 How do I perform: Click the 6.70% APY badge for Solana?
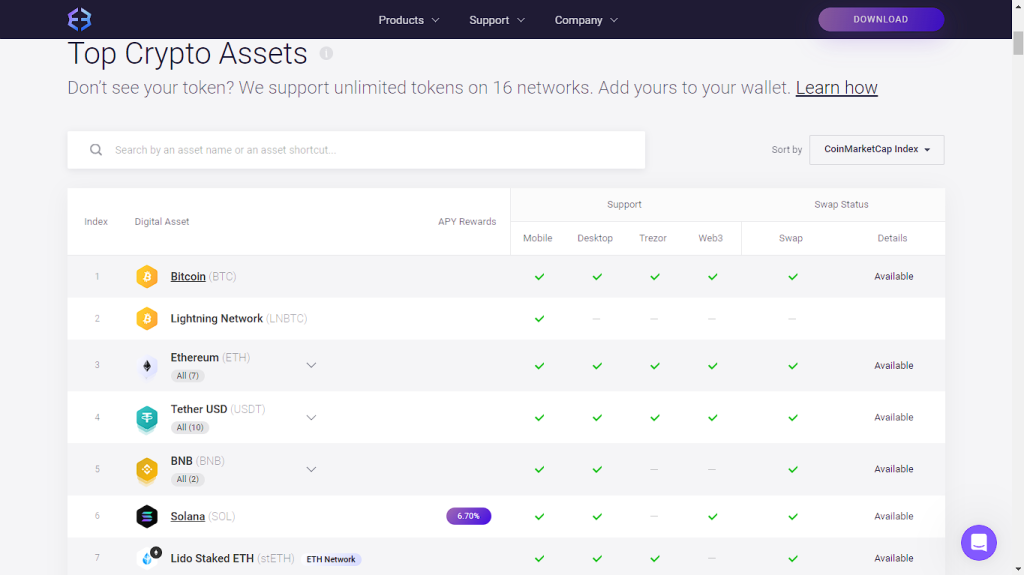[x=468, y=516]
